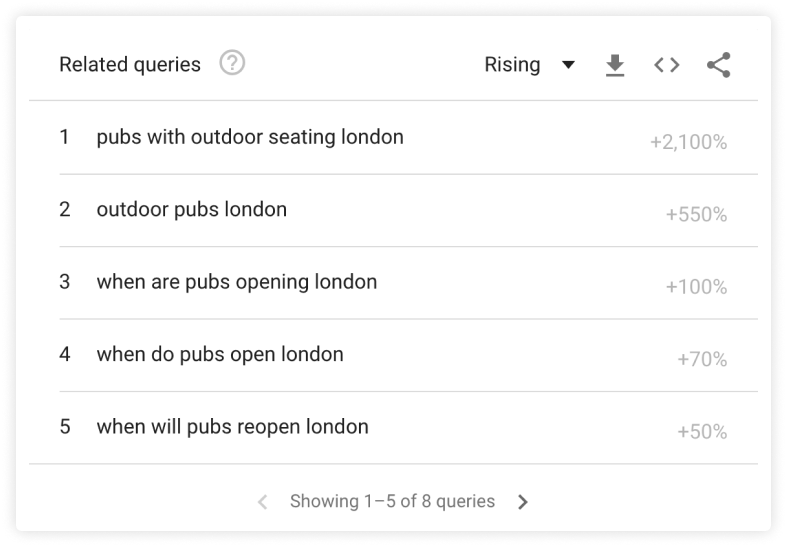The height and width of the screenshot is (547, 787).
Task: Select 'when do pubs open london' query
Action: (220, 354)
